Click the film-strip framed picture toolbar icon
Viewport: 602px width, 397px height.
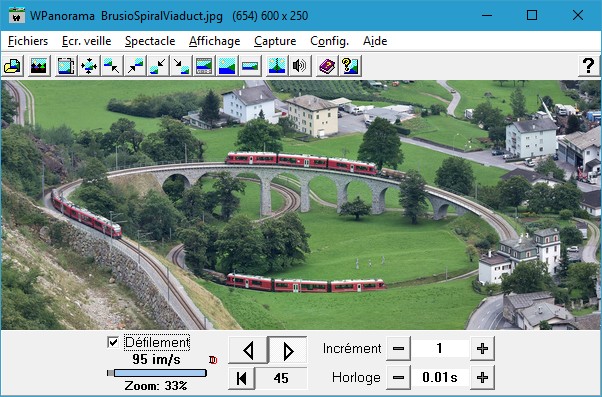(66, 66)
